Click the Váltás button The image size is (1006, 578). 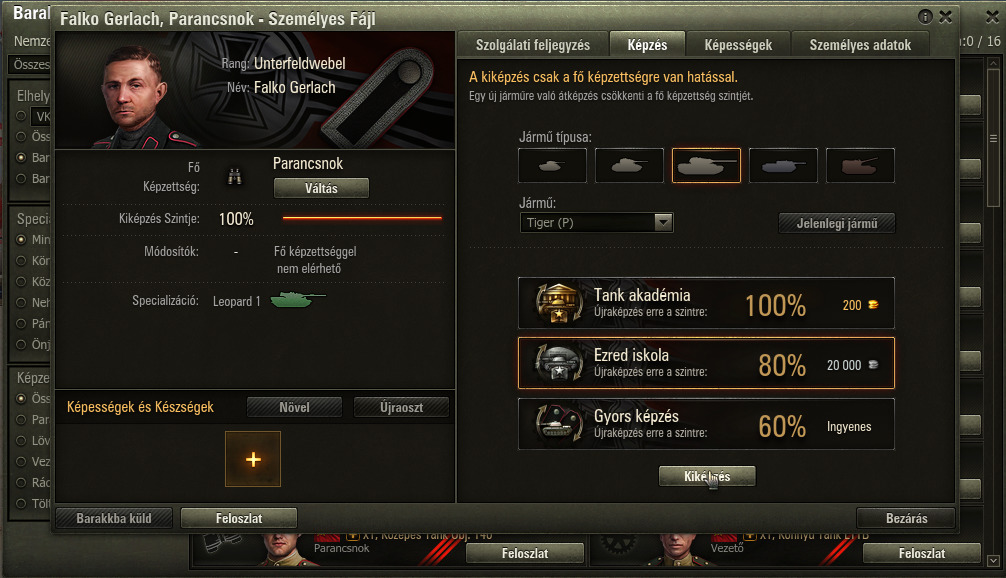tap(321, 188)
